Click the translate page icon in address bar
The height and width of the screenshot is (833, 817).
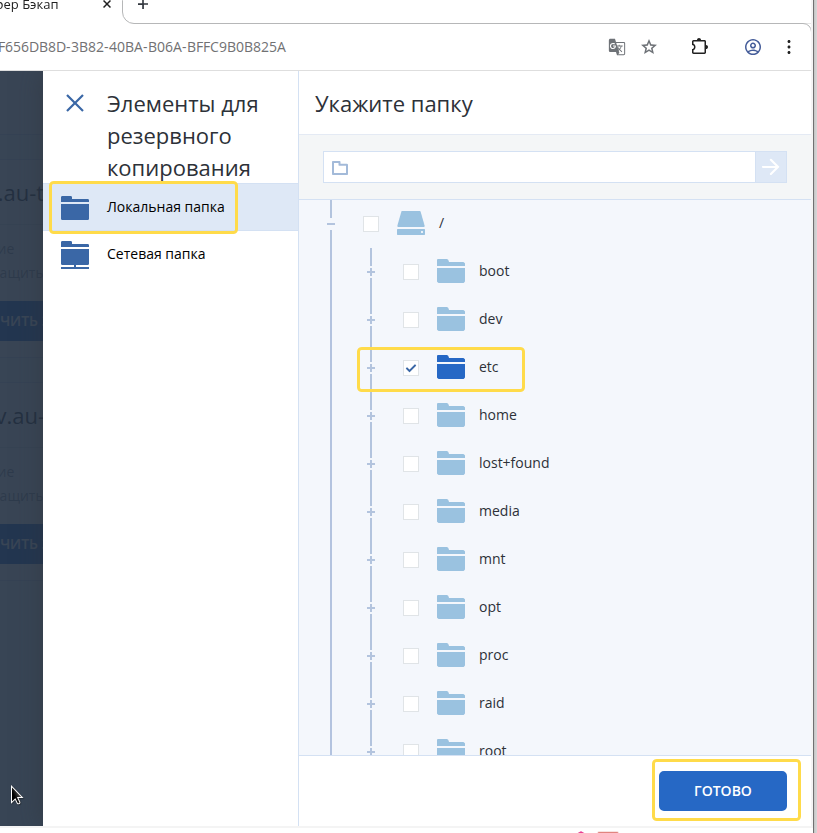coord(616,47)
